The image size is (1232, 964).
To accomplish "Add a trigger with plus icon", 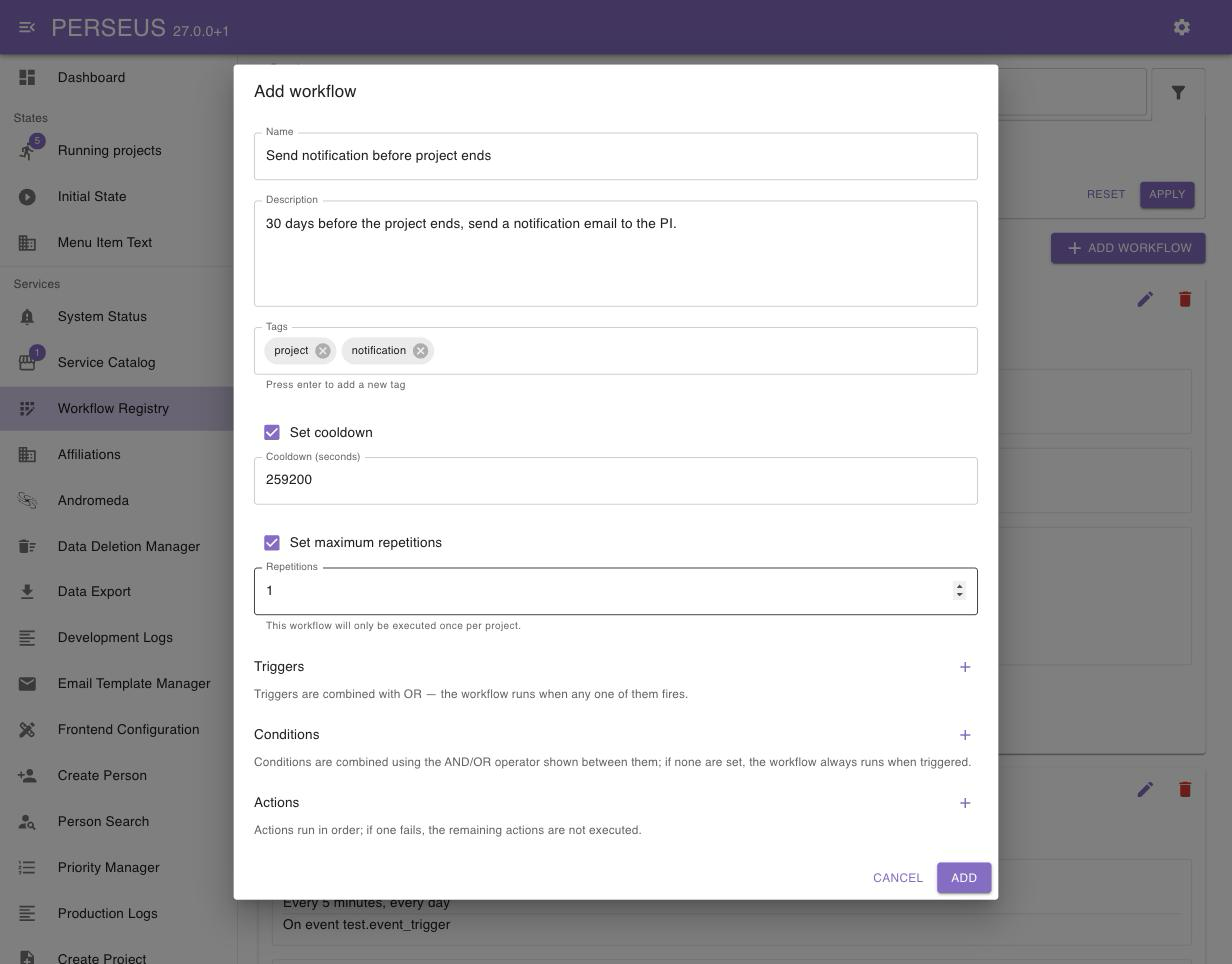I will 965,667.
